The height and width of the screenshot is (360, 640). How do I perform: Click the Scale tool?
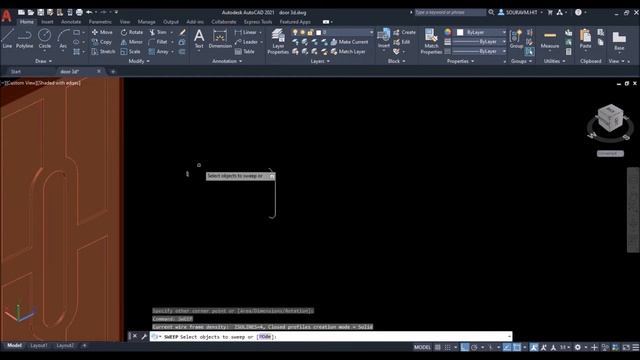[130, 51]
